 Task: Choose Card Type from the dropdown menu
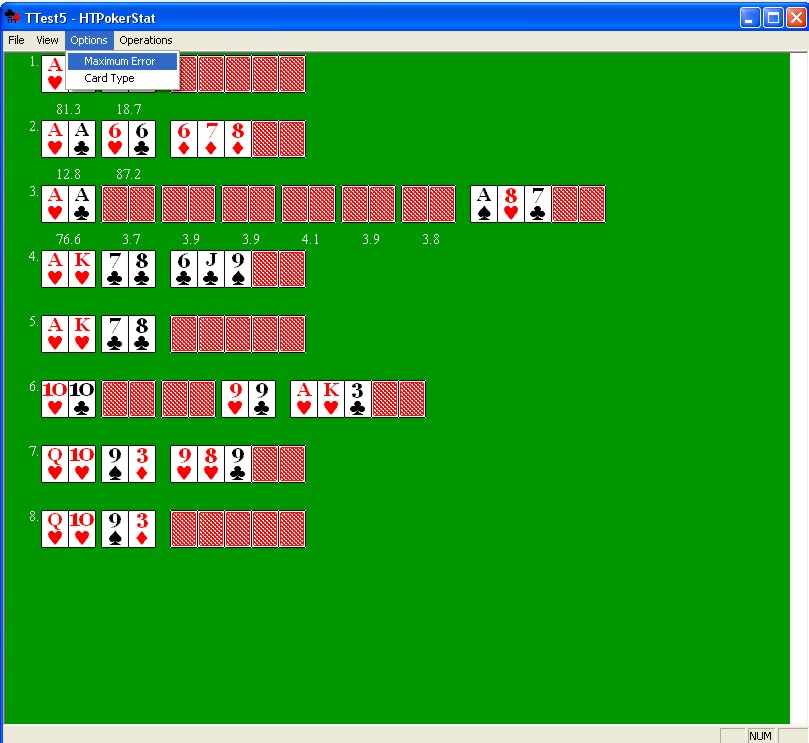(x=109, y=78)
